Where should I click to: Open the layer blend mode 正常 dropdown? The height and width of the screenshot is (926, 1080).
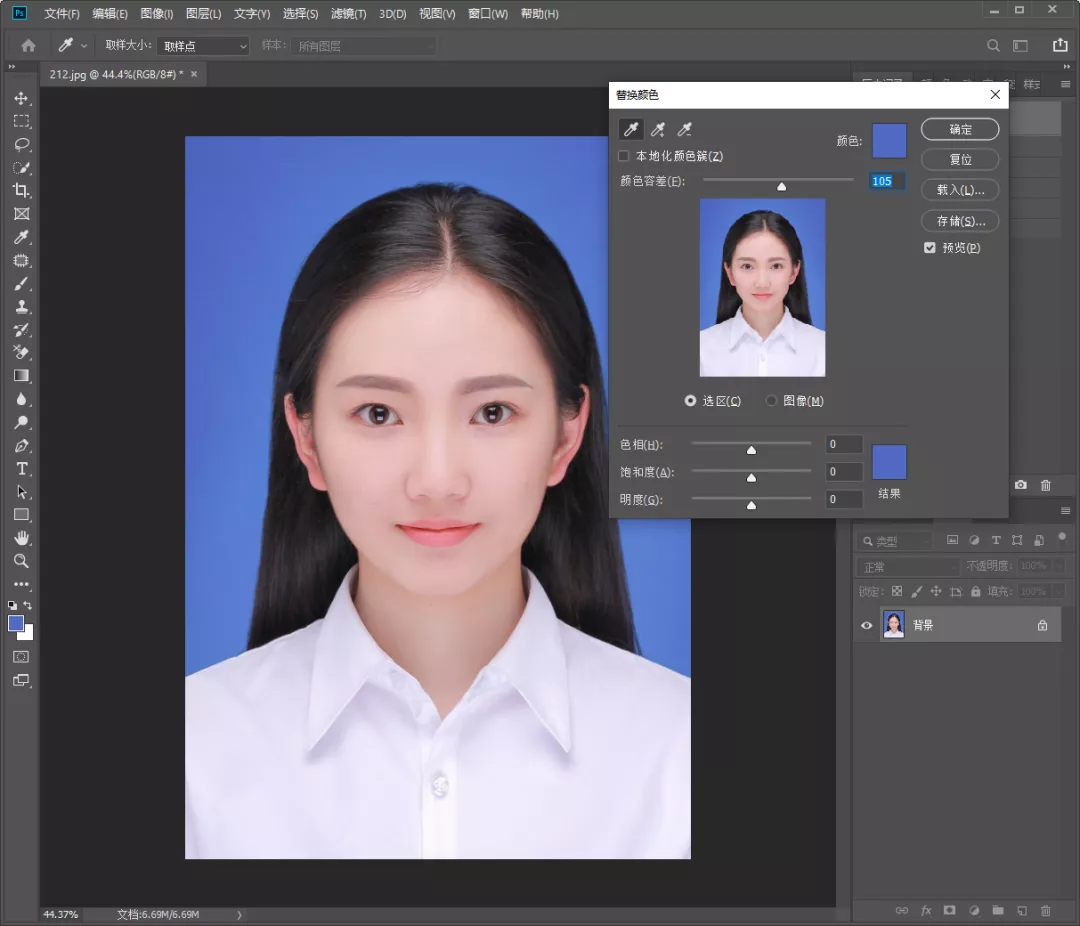[906, 567]
